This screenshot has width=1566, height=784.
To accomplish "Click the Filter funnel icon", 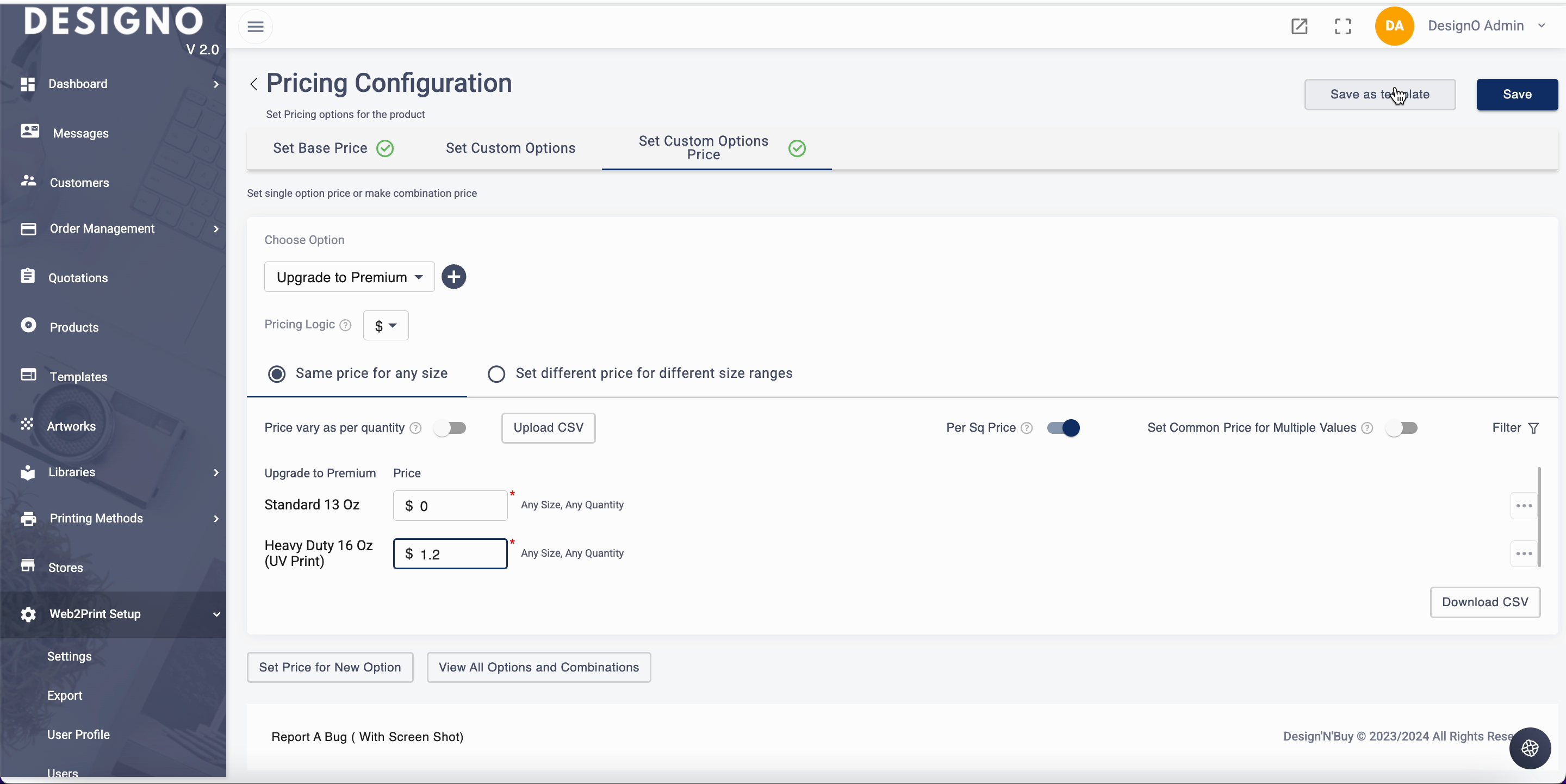I will click(1533, 428).
